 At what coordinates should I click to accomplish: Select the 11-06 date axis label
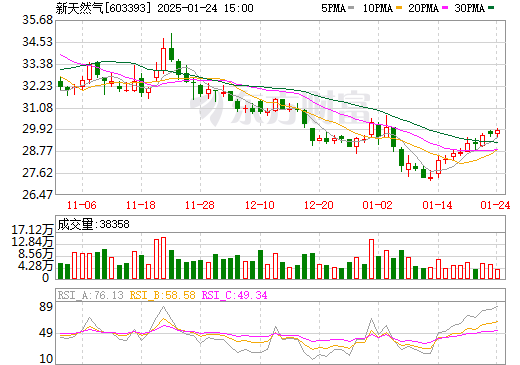(82, 205)
